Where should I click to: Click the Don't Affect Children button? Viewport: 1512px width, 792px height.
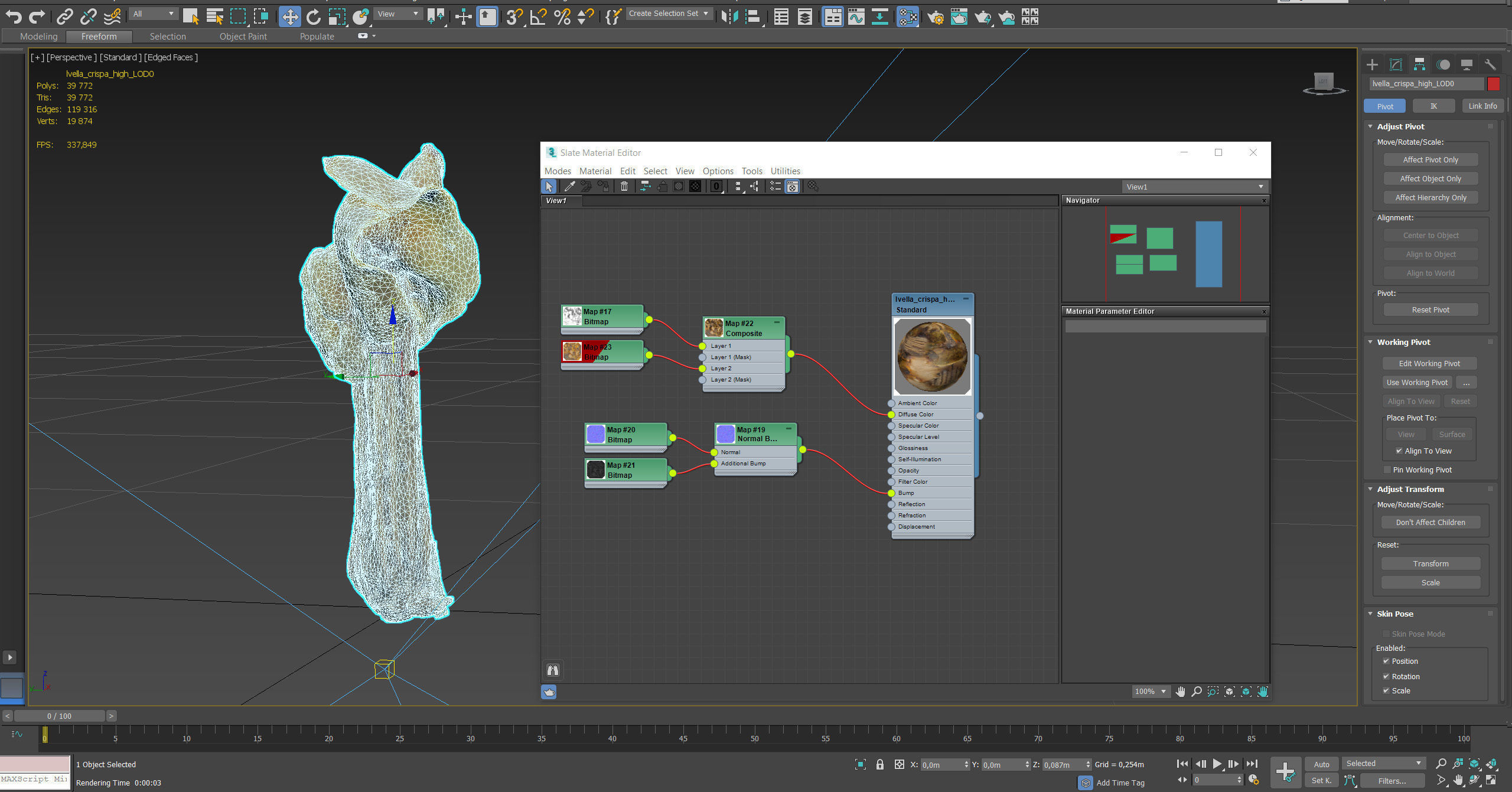[x=1430, y=522]
